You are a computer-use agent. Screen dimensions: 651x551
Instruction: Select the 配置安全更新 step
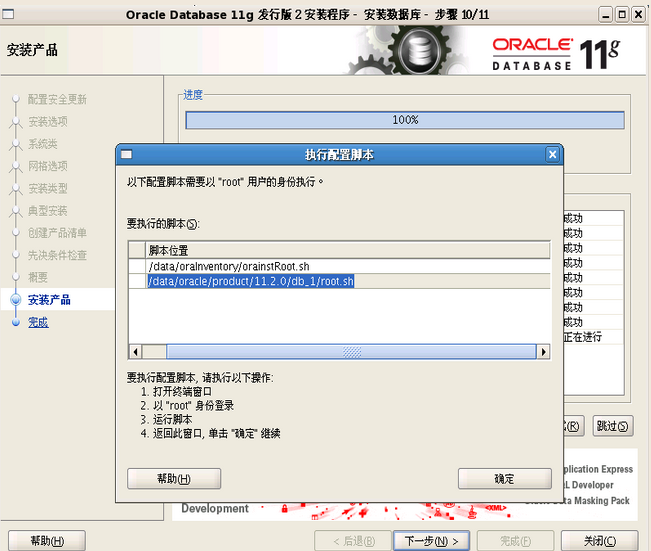point(57,99)
